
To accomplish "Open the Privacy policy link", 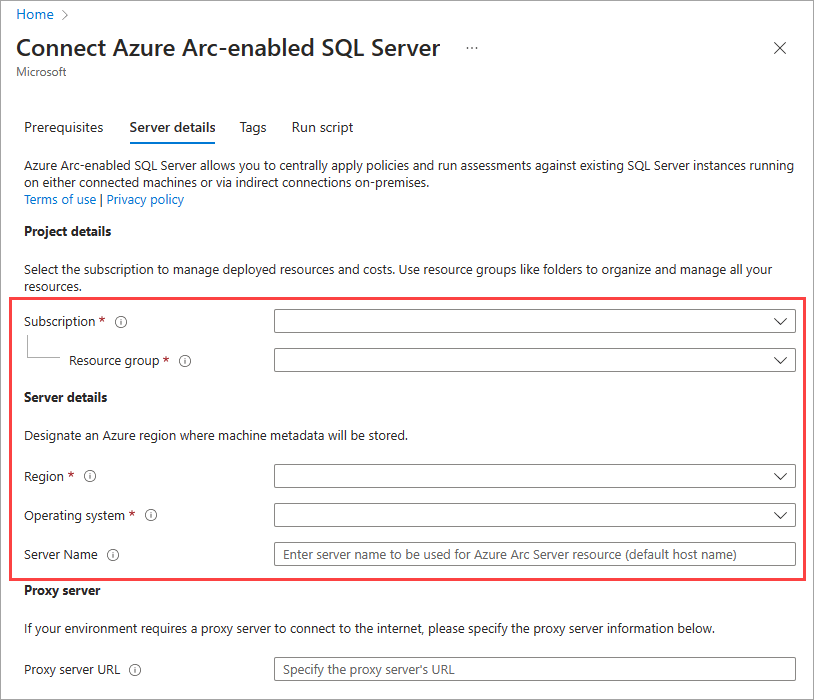I will click(144, 199).
